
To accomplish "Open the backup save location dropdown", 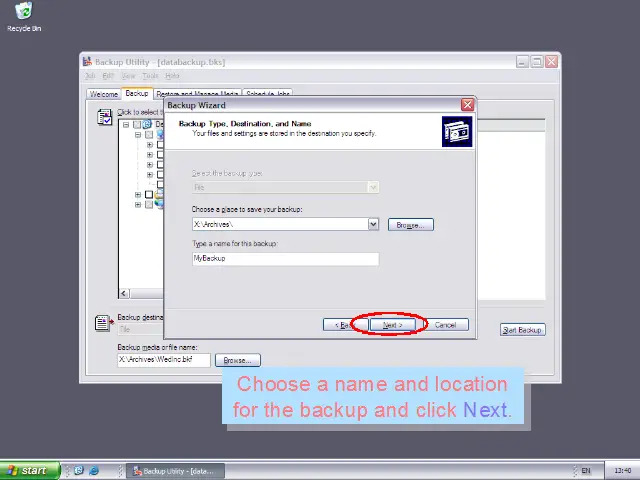I will (x=374, y=225).
